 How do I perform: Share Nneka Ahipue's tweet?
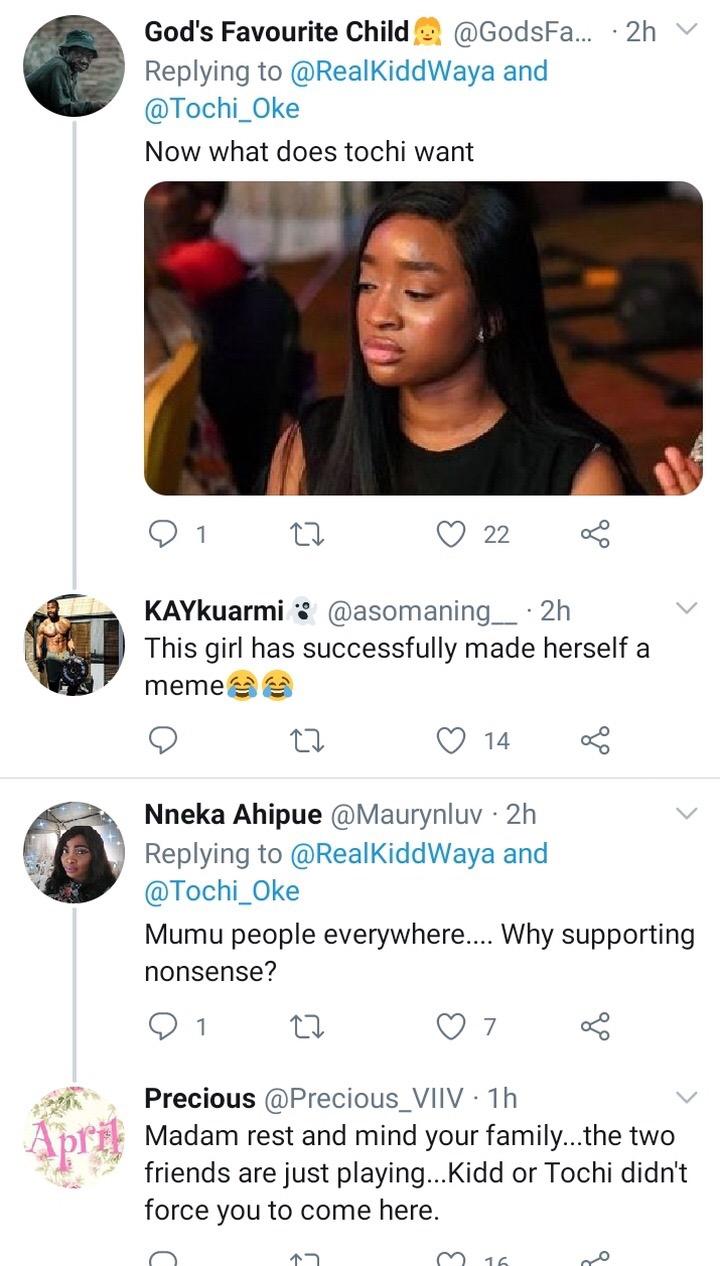point(595,1026)
